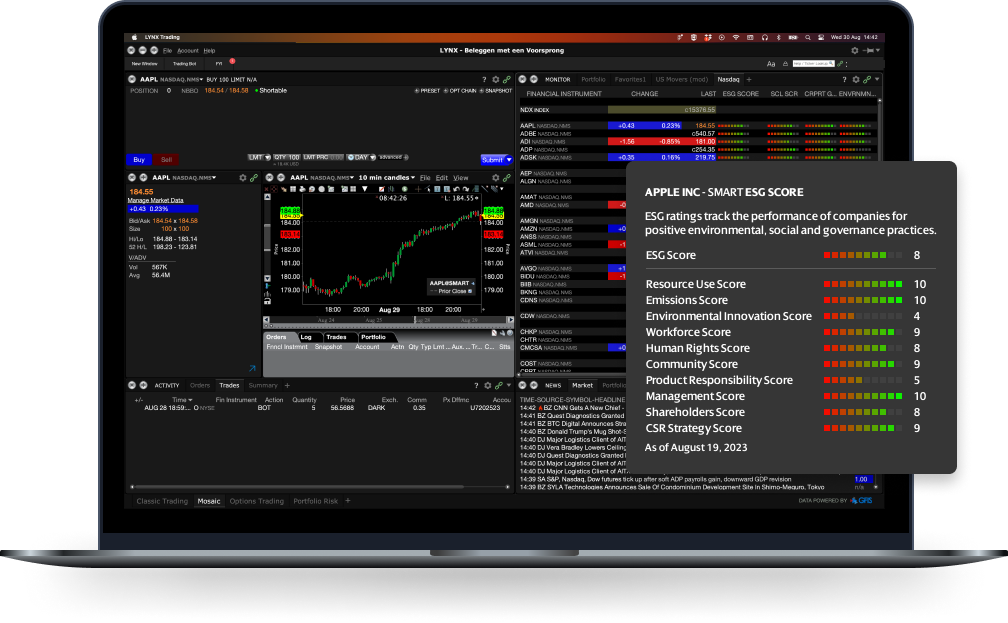This screenshot has width=1008, height=623.
Task: Open AAPL symbol dropdown in order entry
Action: [x=201, y=80]
